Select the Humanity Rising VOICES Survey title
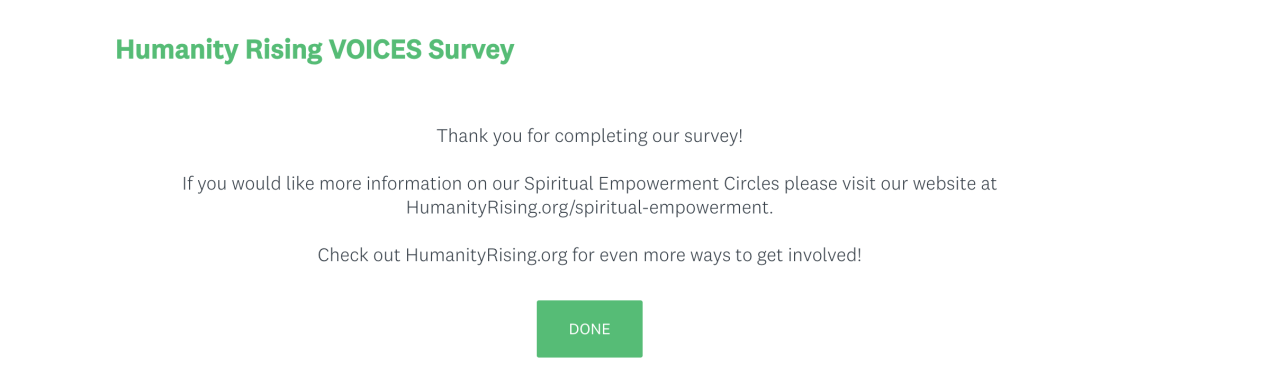This screenshot has height=392, width=1280. click(315, 50)
